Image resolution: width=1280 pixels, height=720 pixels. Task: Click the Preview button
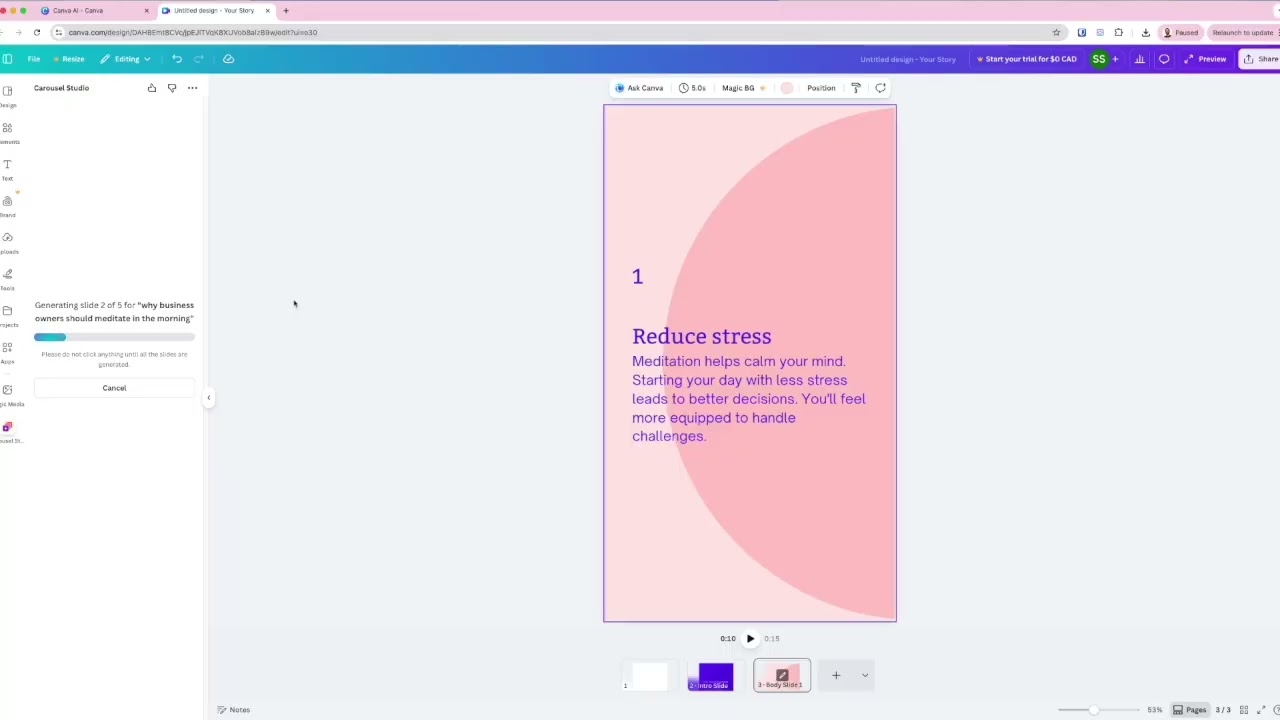pos(1205,59)
